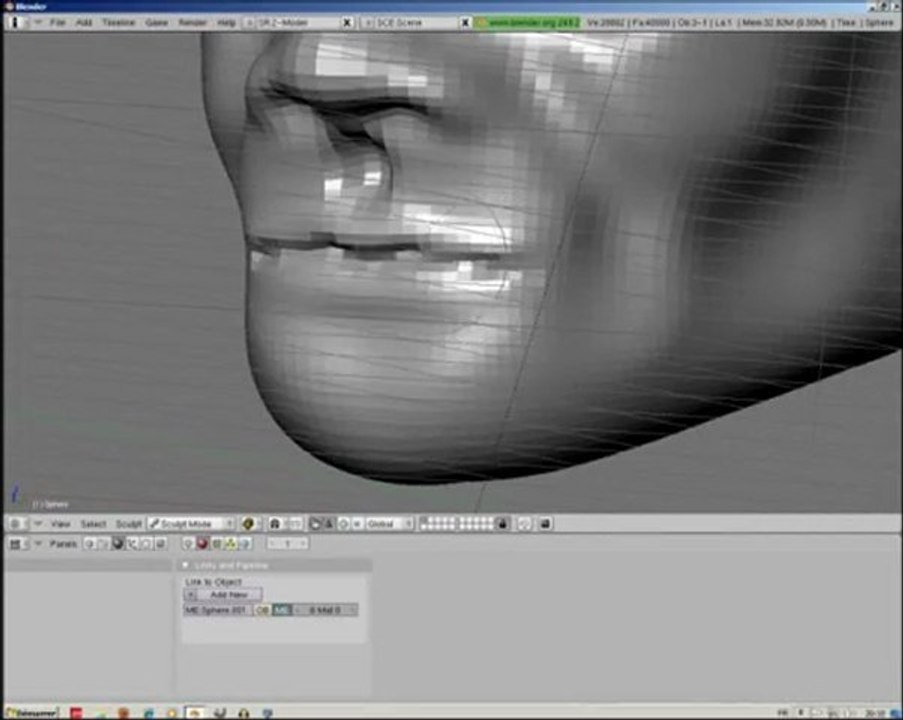Click the render this window icon
The width and height of the screenshot is (903, 720).
545,524
